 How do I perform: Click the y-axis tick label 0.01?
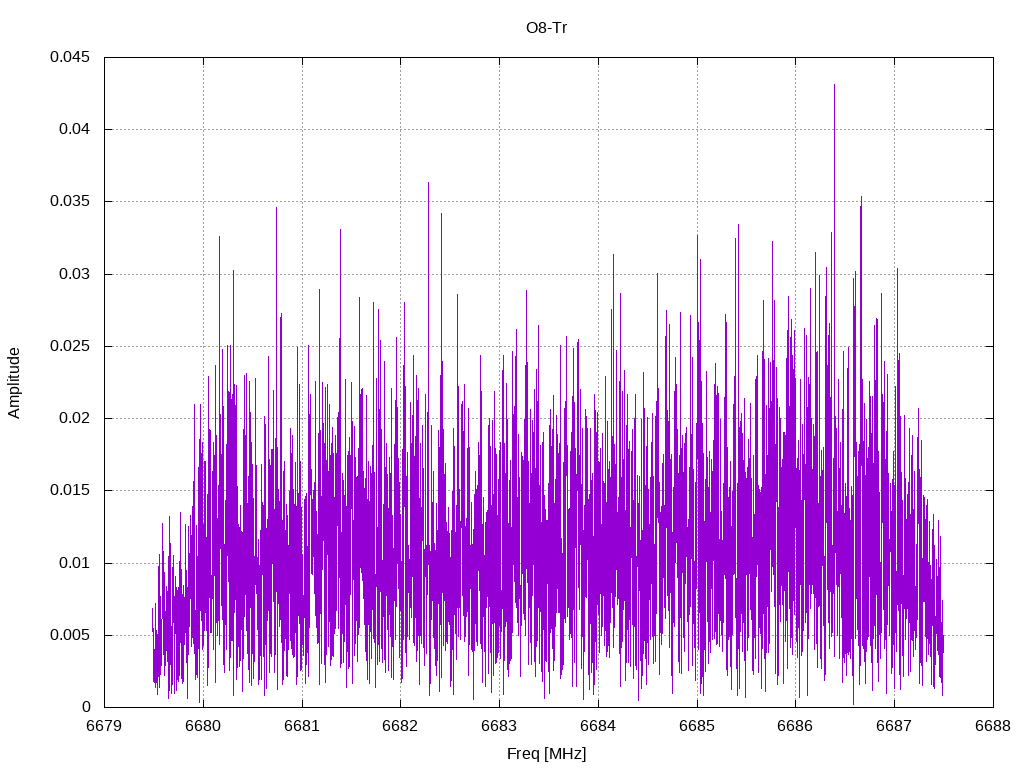coord(74,563)
